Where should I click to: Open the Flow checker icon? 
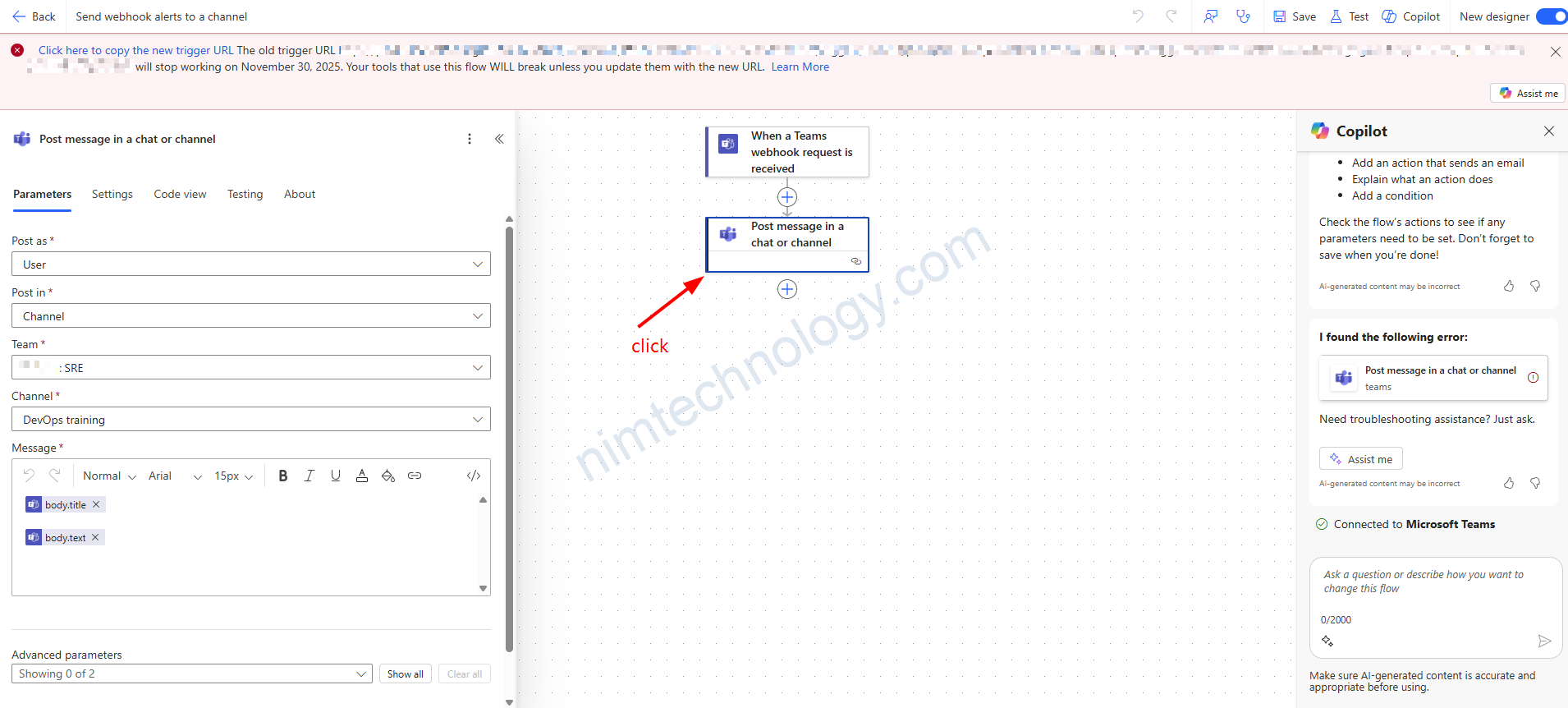click(x=1244, y=16)
